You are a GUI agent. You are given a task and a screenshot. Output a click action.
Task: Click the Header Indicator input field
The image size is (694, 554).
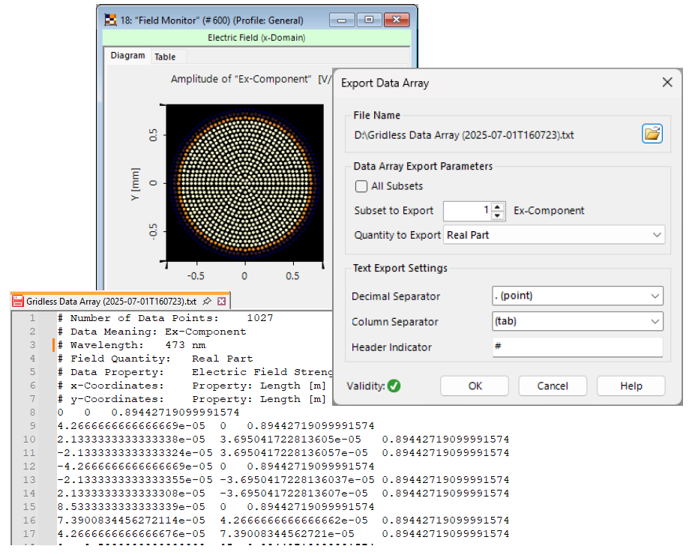(x=577, y=347)
